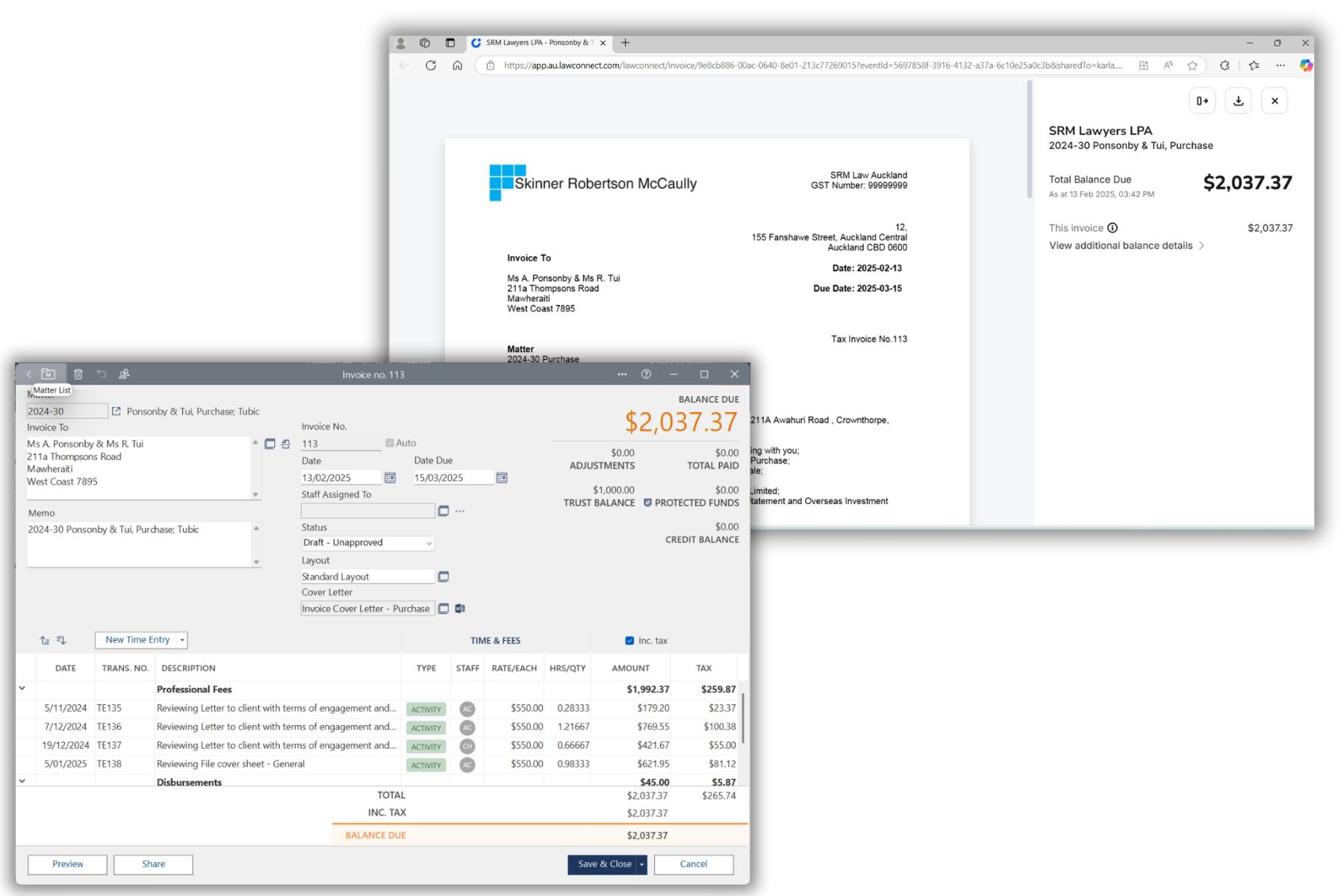Click the selector icon beside Cover Letter field

tap(444, 609)
